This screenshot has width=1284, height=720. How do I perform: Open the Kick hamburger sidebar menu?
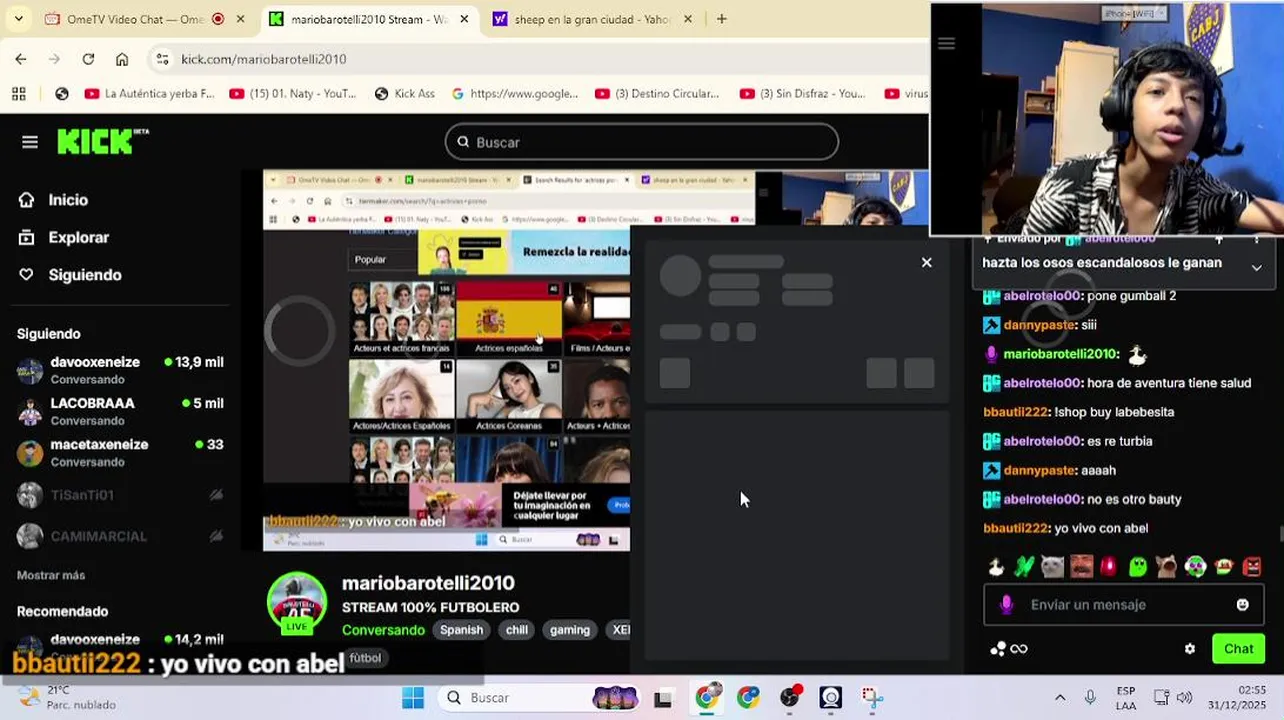(x=30, y=142)
